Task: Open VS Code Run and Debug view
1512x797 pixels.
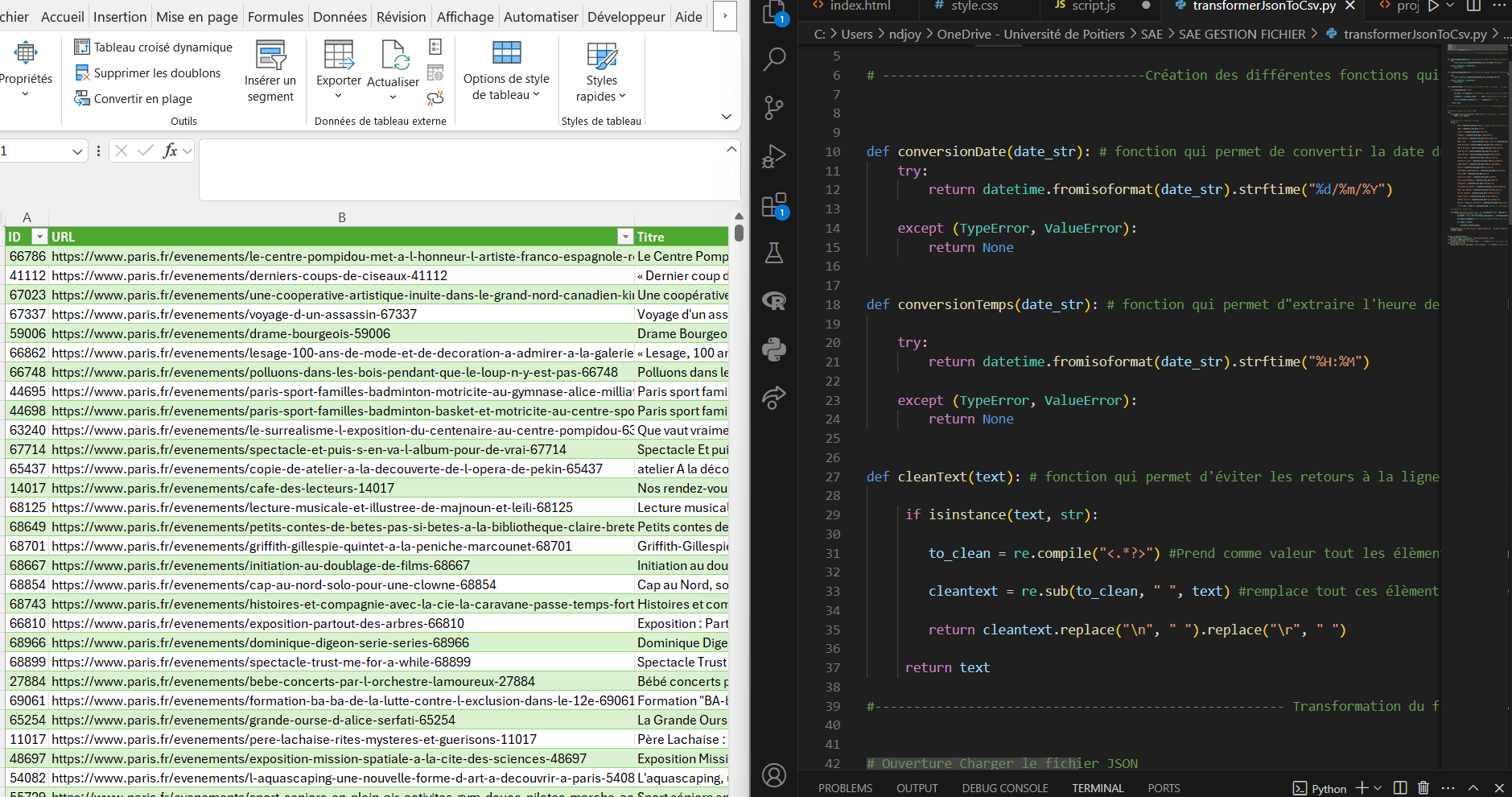Action: tap(774, 156)
